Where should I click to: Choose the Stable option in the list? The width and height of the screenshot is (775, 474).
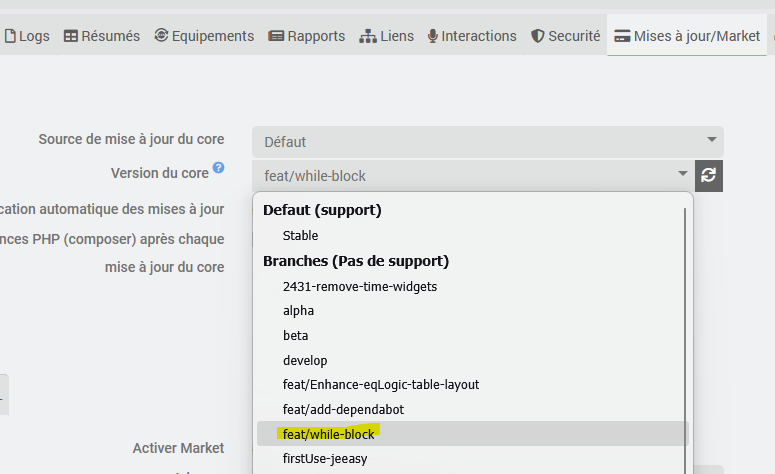300,236
